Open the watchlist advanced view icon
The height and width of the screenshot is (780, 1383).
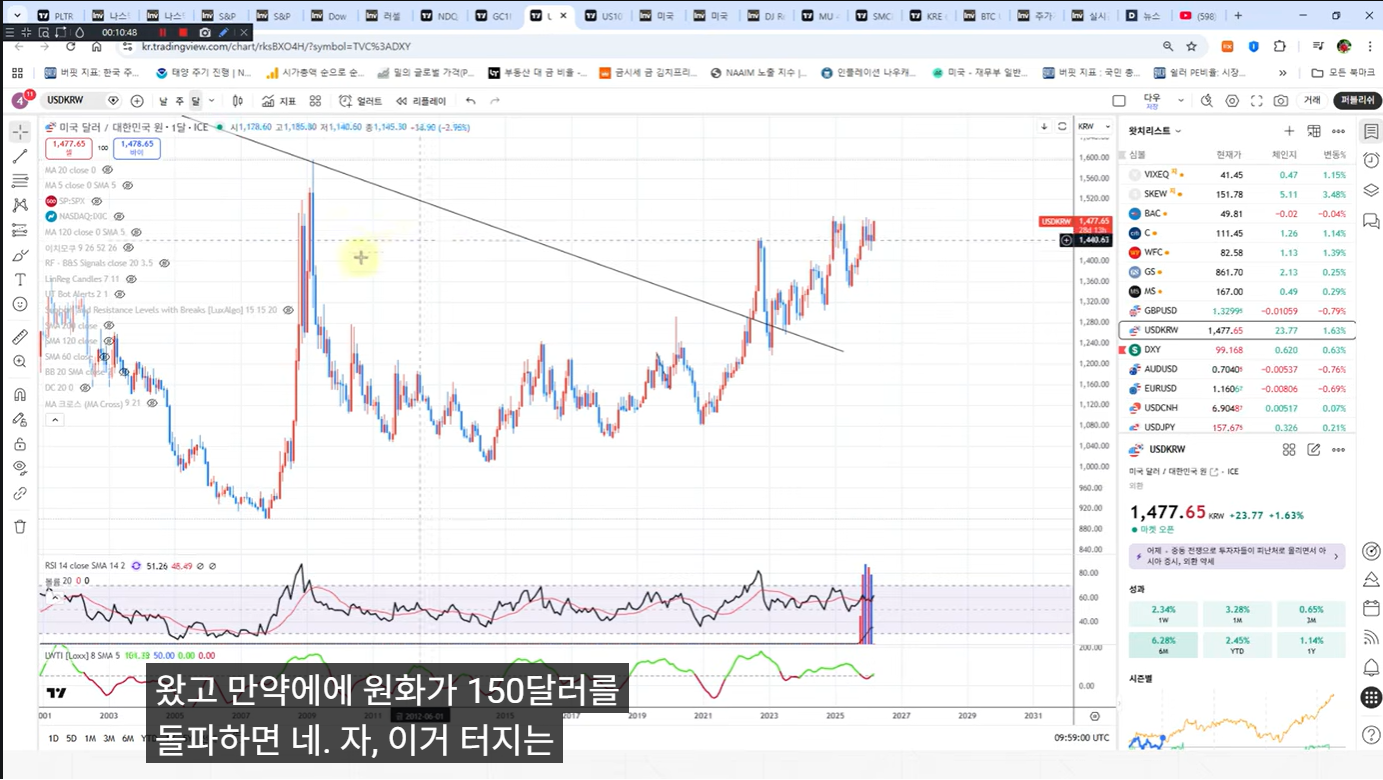point(1314,131)
